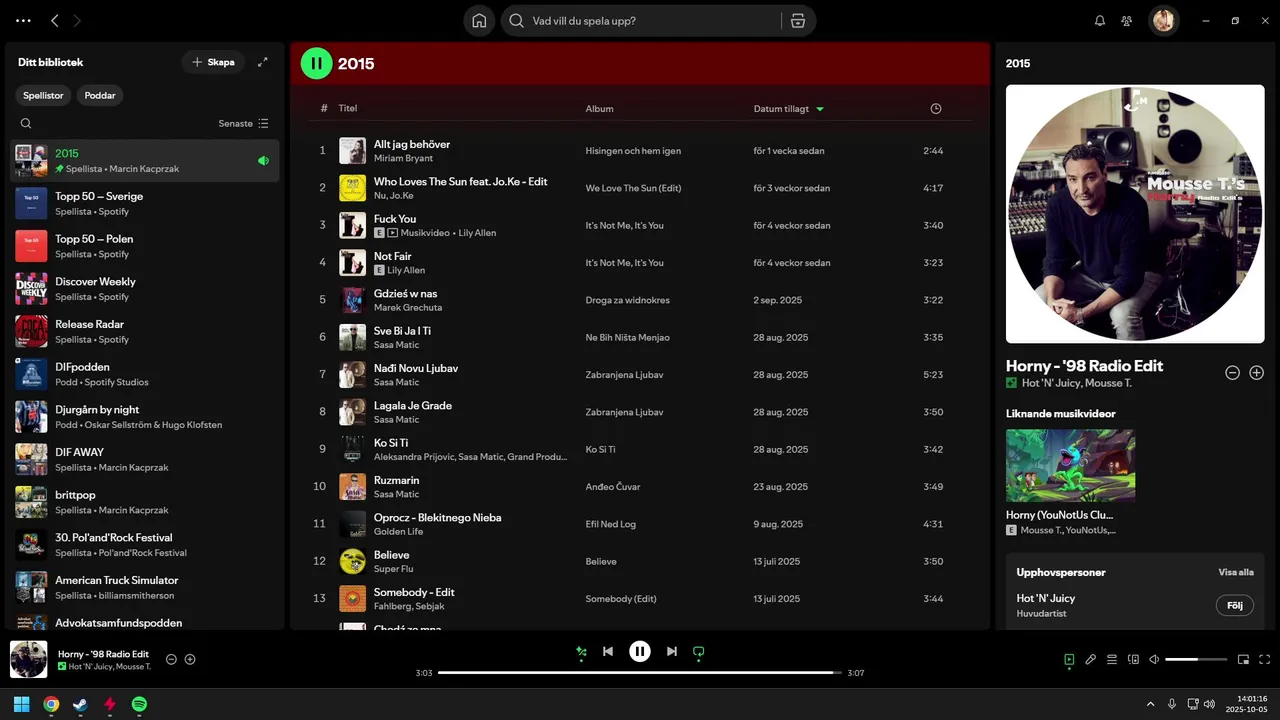Open the play queue
The width and height of the screenshot is (1280, 720).
point(1112,659)
